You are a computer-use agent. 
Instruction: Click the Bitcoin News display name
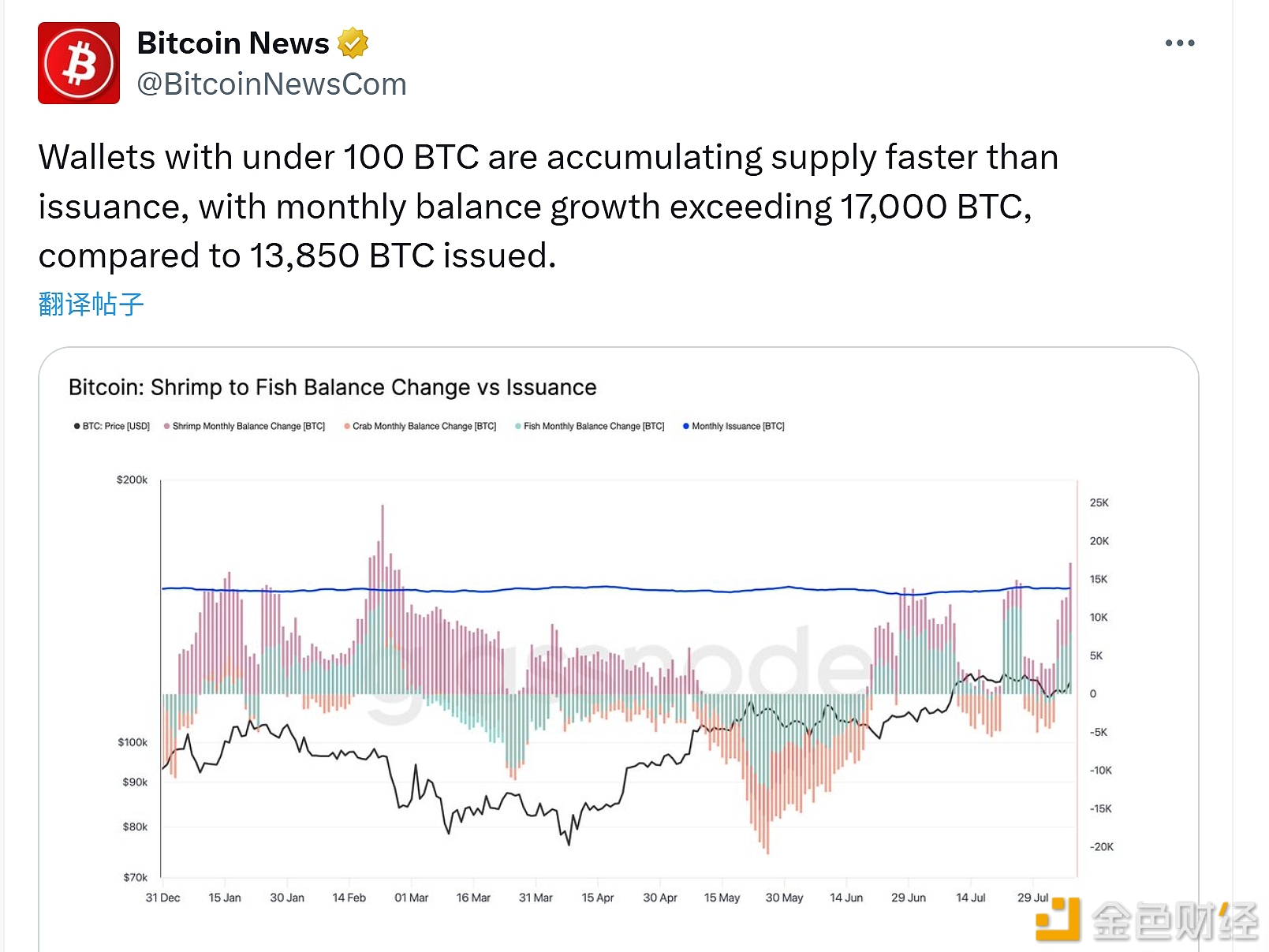click(233, 43)
